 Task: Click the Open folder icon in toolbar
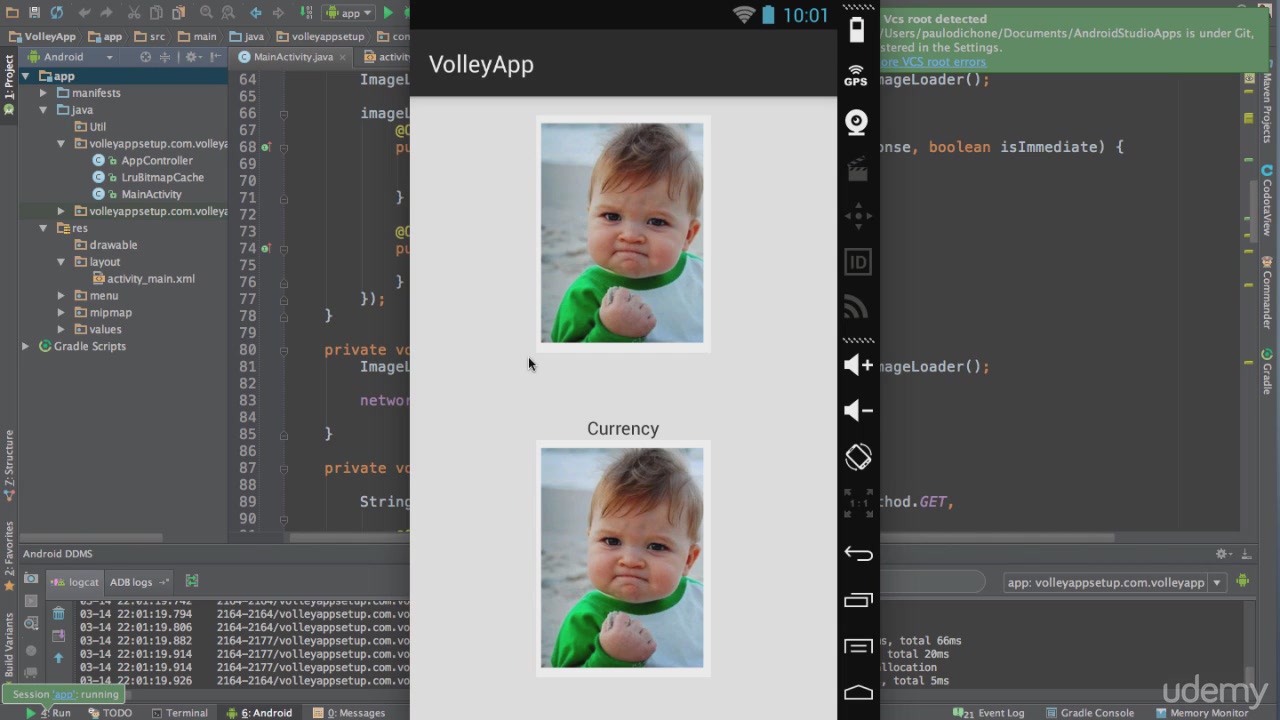(13, 13)
